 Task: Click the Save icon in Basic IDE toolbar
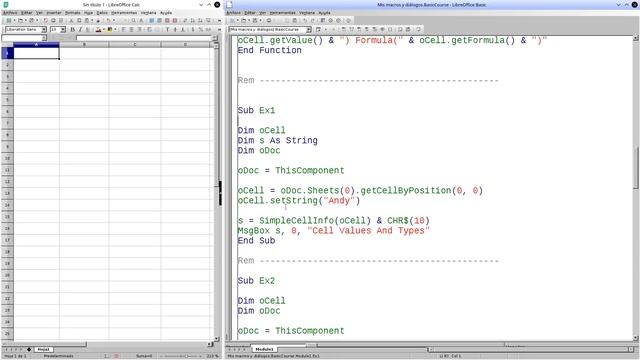point(255,20)
